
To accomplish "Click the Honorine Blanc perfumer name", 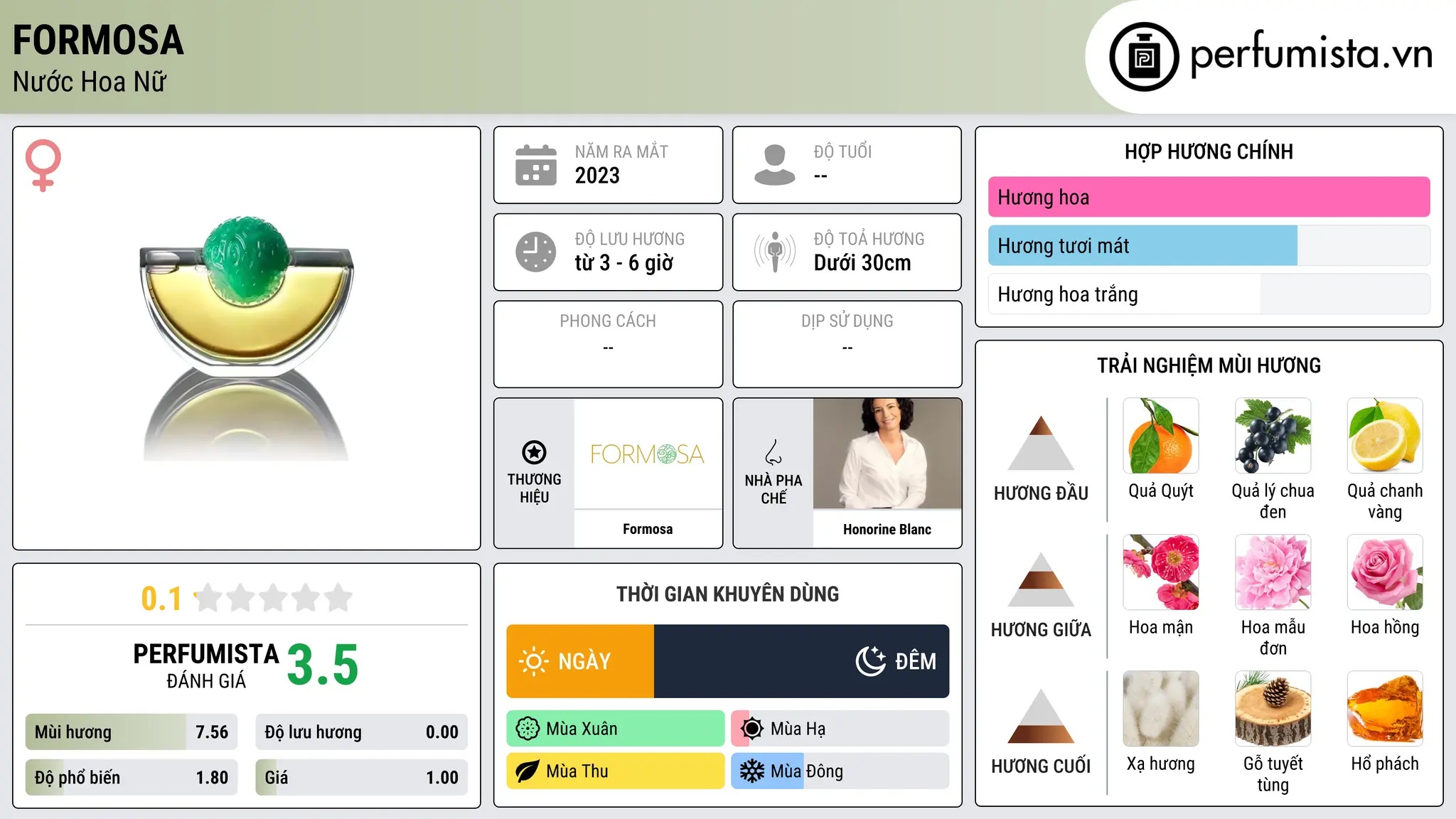I will 887,529.
